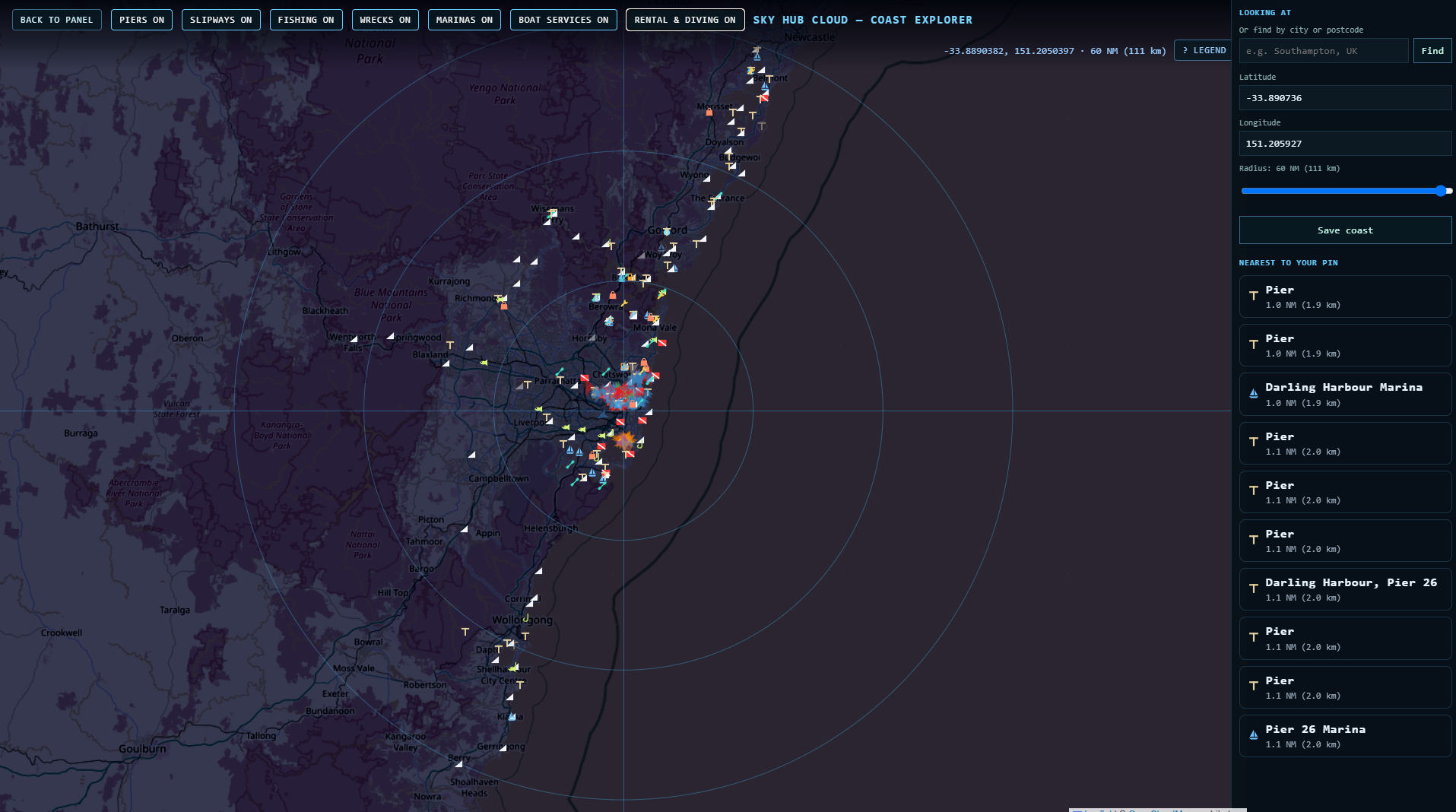Turn off the Wrecks layer

click(x=385, y=20)
